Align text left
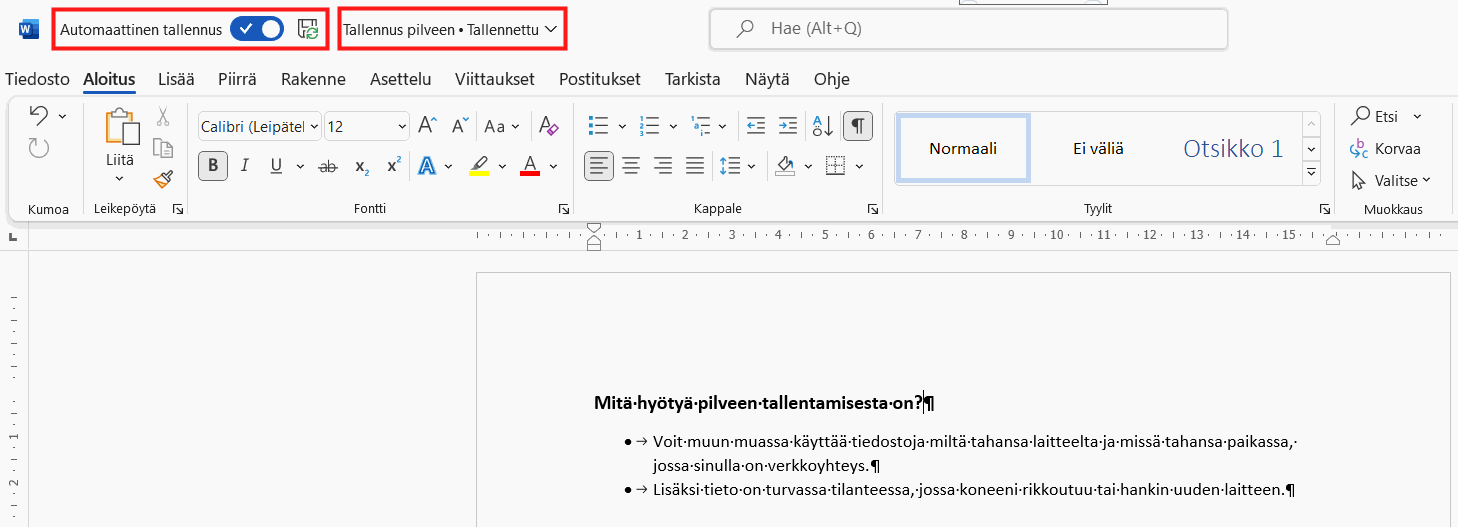This screenshot has width=1458, height=527. pos(598,165)
